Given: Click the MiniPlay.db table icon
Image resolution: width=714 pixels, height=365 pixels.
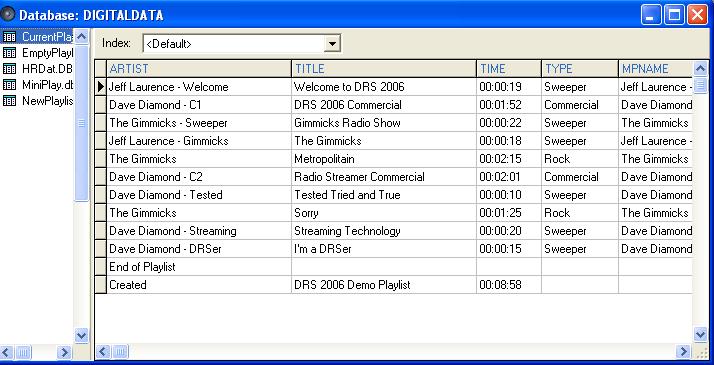Looking at the screenshot, I should pos(9,85).
